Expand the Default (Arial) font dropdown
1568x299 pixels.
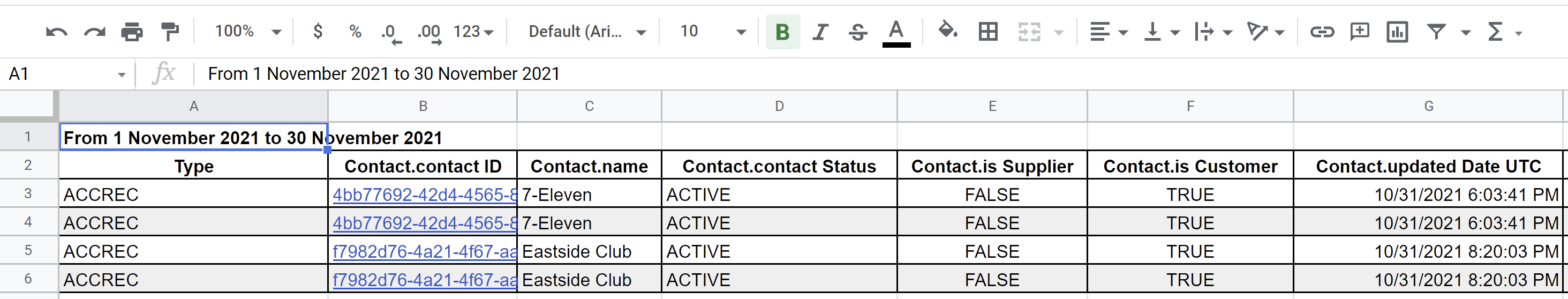[587, 32]
